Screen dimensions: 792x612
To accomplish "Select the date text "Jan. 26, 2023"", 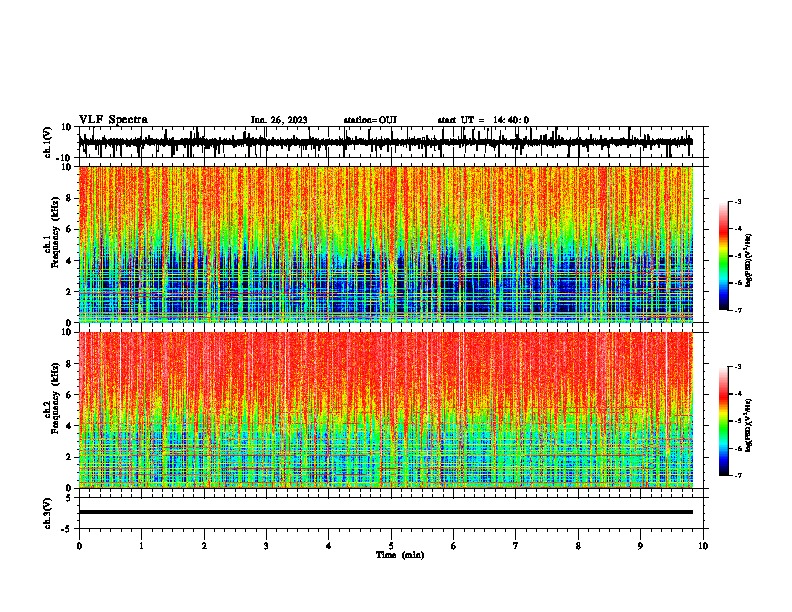I will [x=279, y=120].
